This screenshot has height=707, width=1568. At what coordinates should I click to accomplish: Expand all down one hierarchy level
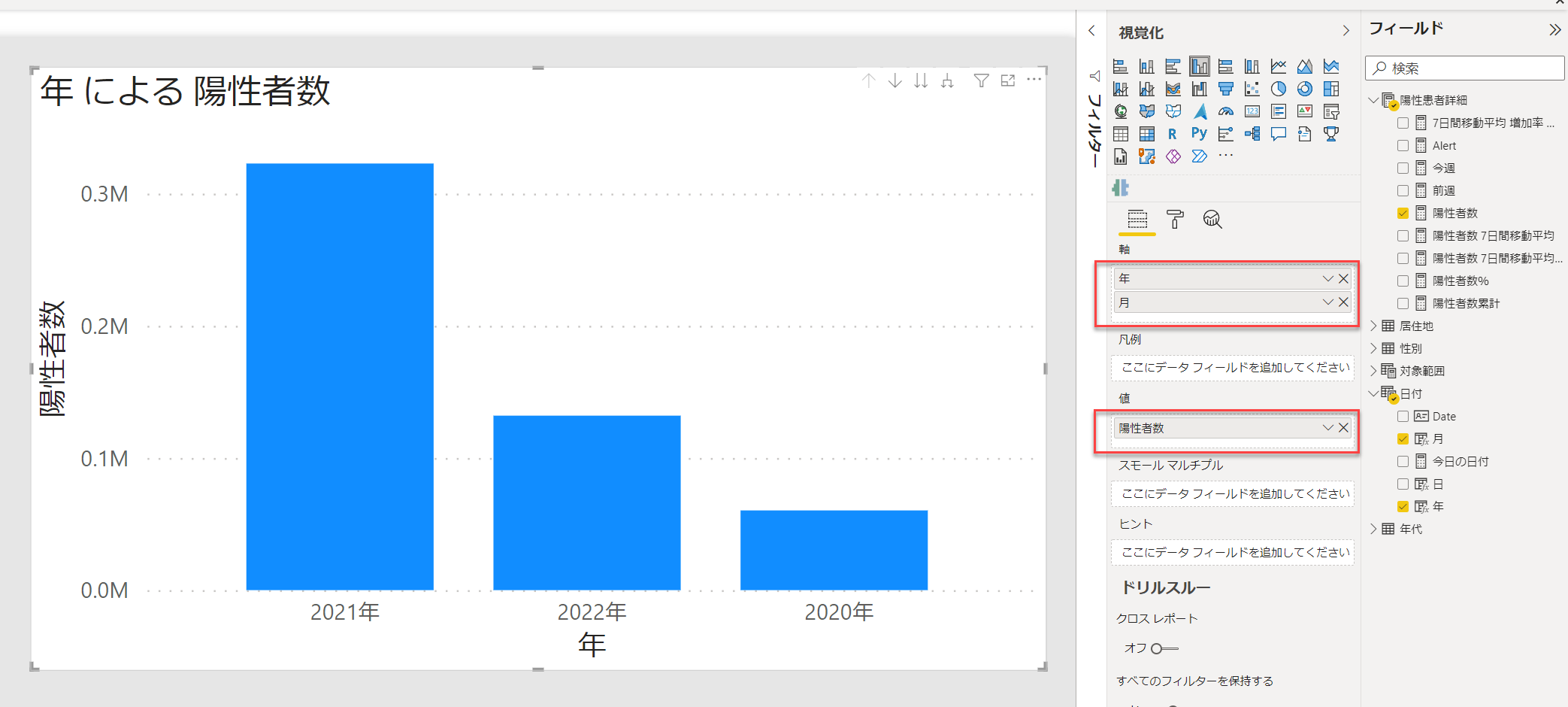pyautogui.click(x=947, y=80)
